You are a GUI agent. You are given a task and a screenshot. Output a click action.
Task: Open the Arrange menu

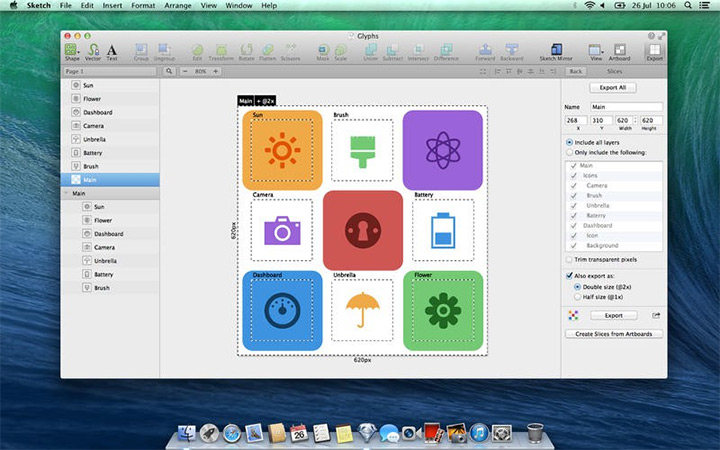click(176, 6)
